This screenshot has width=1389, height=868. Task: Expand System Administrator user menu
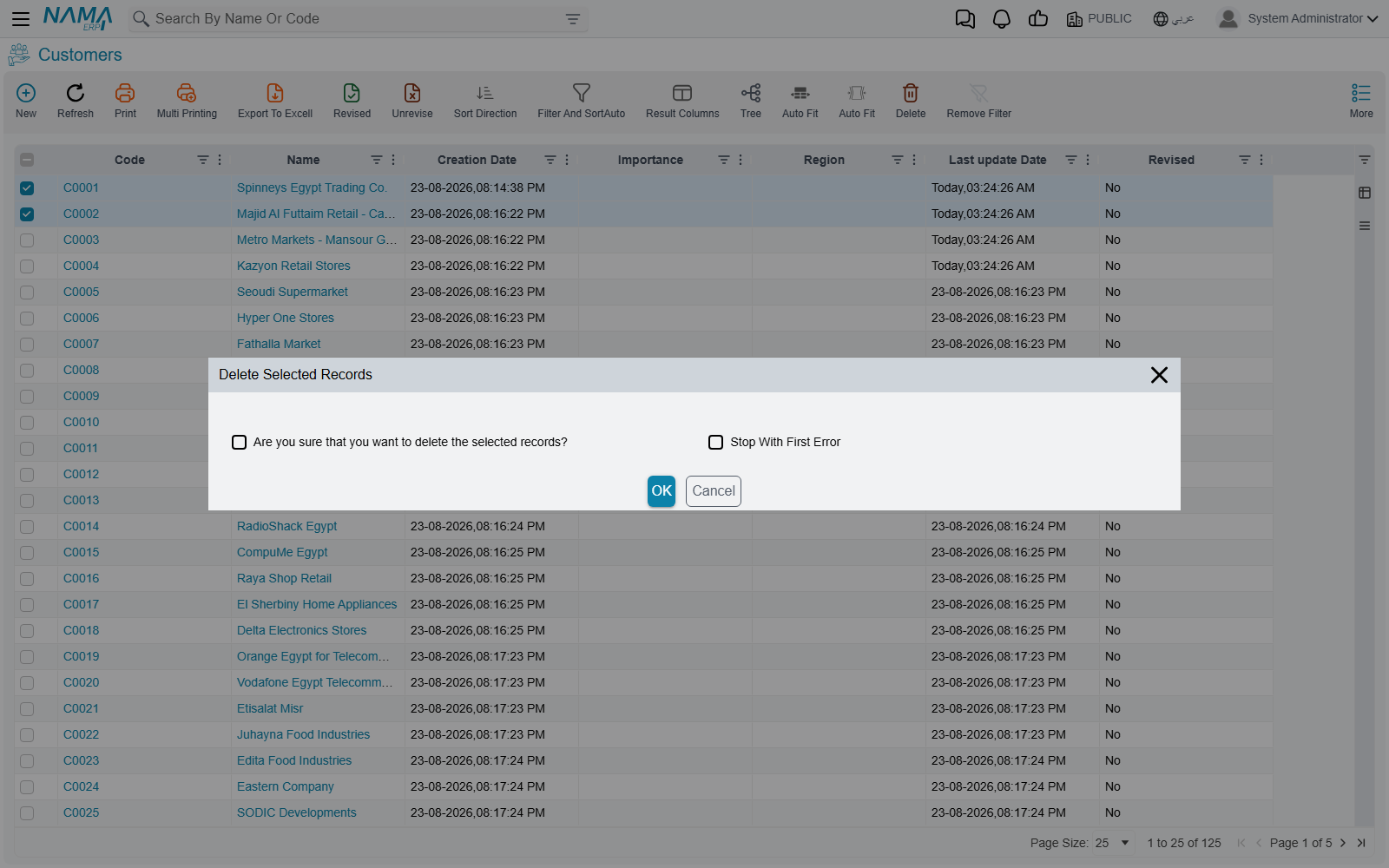click(1298, 19)
